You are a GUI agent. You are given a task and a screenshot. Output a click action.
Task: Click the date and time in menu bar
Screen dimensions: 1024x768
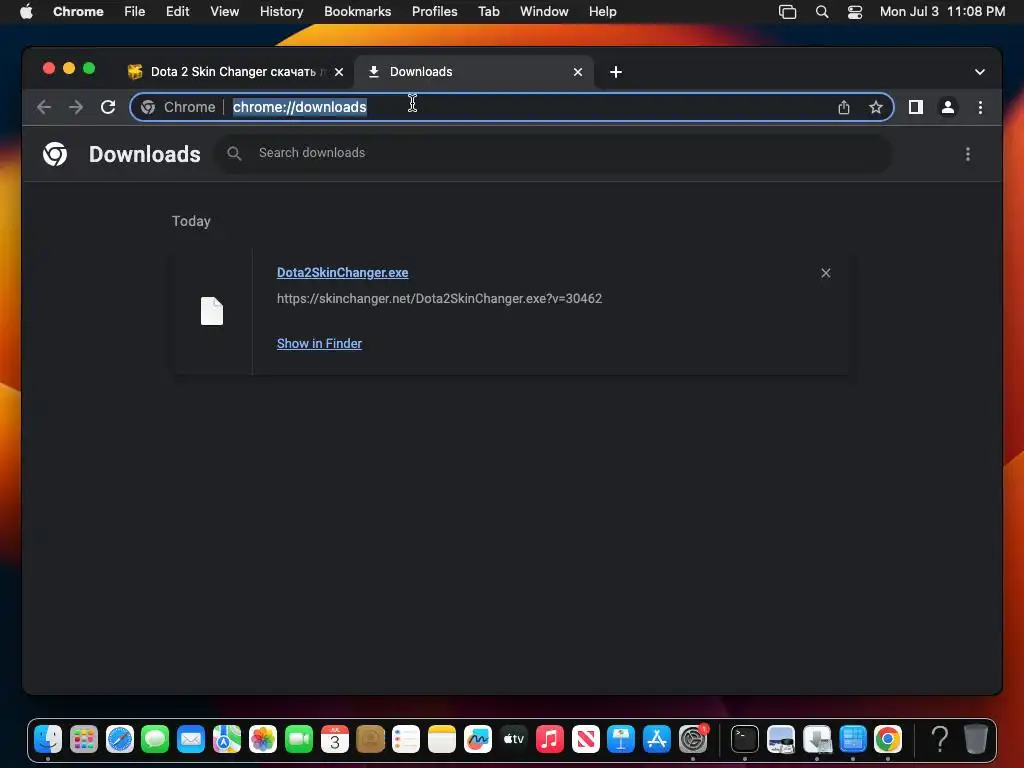coord(942,11)
